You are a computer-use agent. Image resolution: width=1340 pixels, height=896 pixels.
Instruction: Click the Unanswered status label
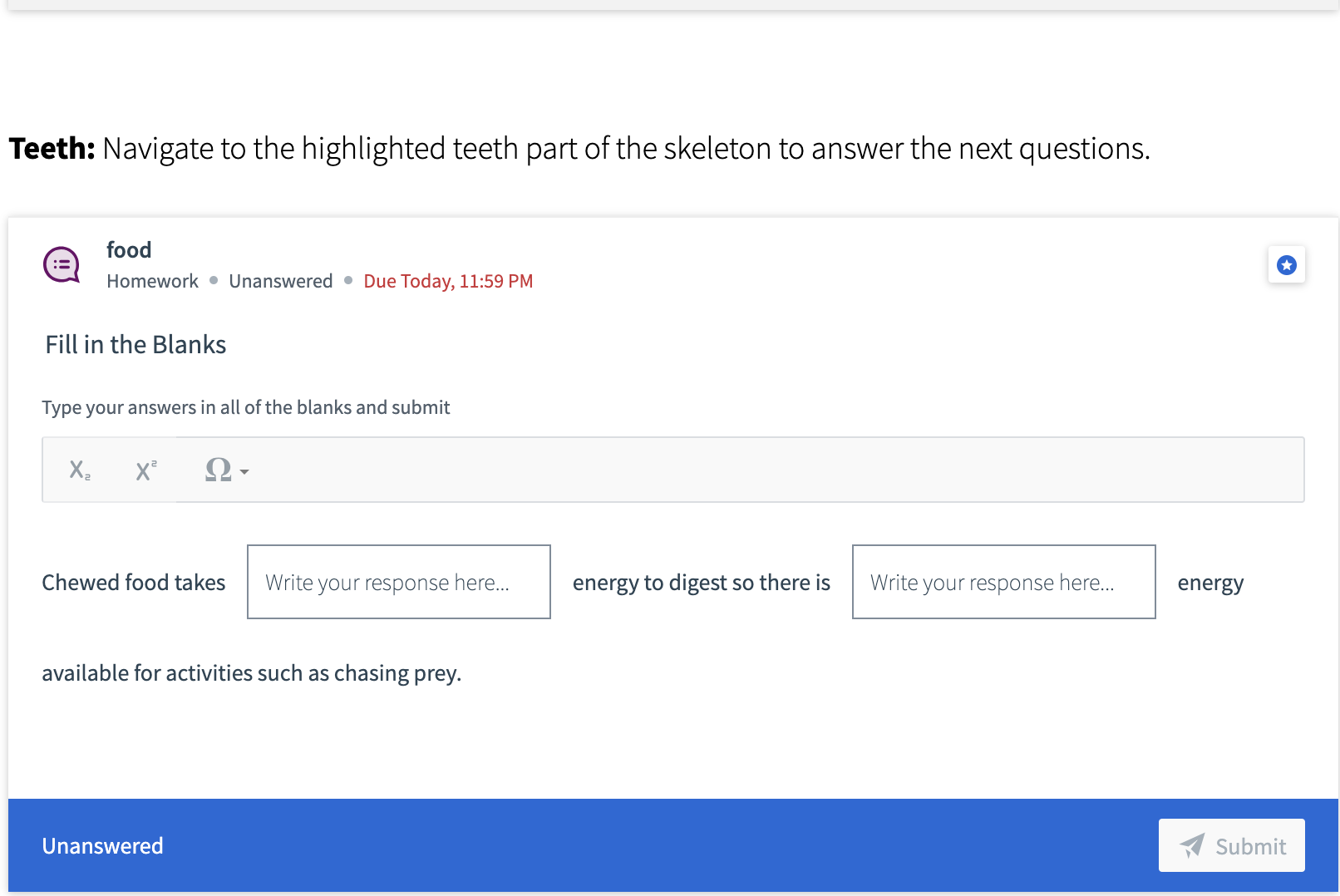pyautogui.click(x=281, y=281)
